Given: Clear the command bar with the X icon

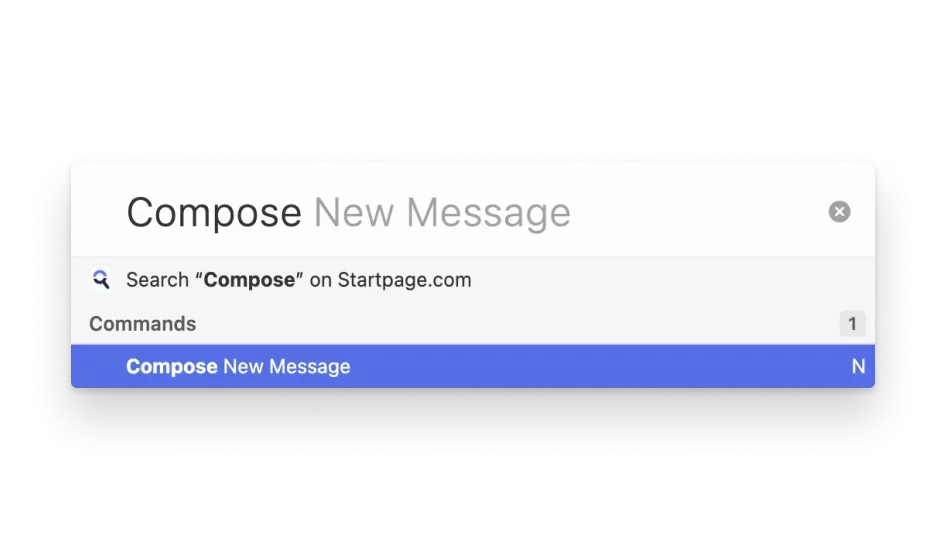Looking at the screenshot, I should click(839, 212).
